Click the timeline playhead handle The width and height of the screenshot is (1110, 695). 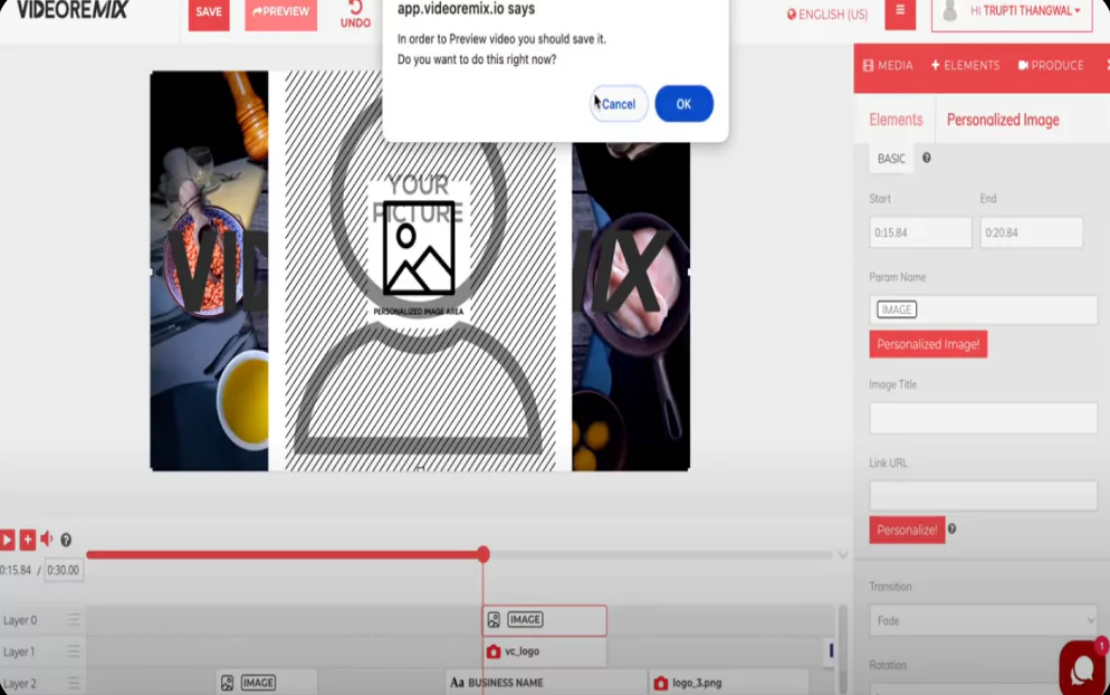pos(483,554)
